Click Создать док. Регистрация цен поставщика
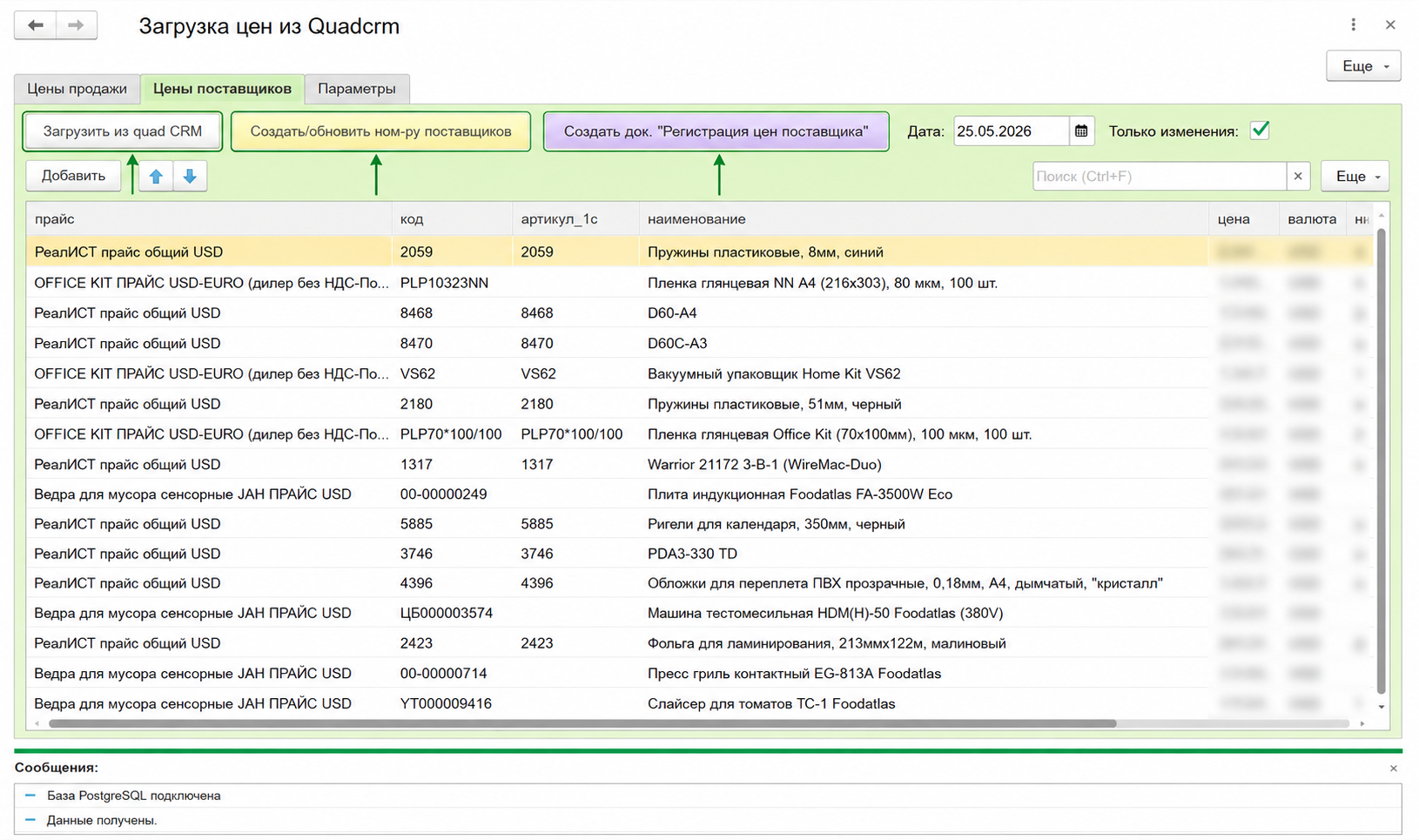This screenshot has height=840, width=1419. 716,131
